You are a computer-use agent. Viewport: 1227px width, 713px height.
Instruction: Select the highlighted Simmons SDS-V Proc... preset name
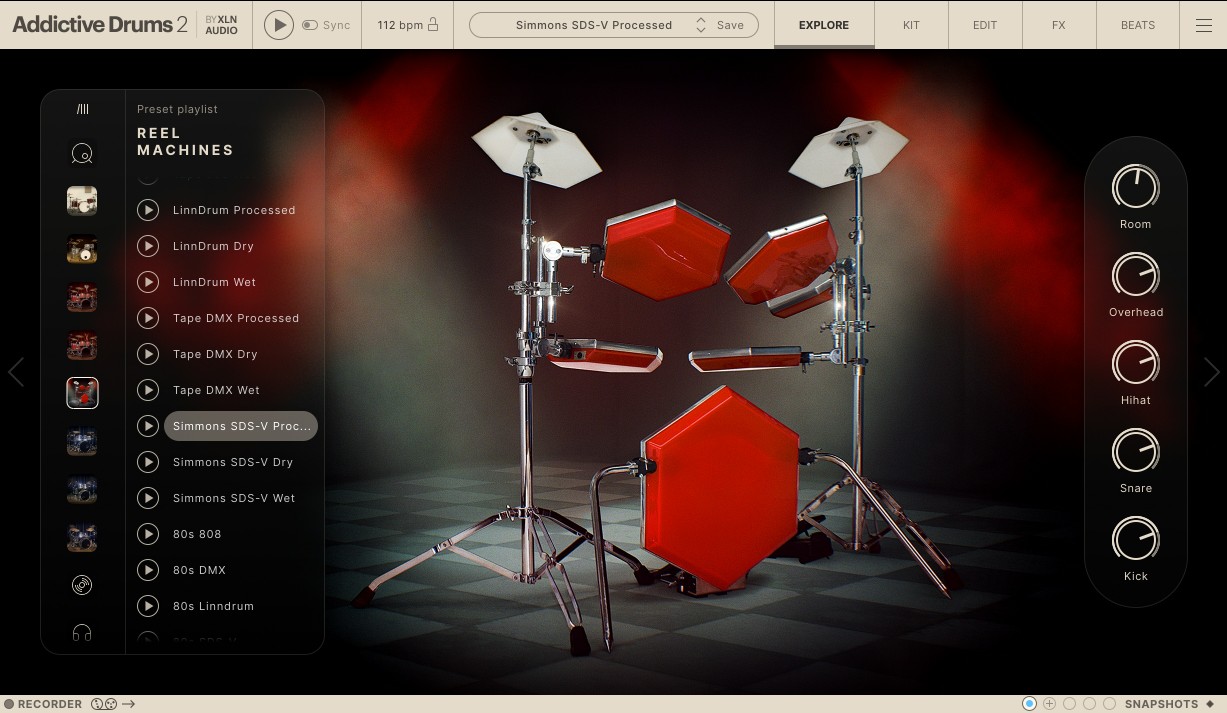click(x=241, y=426)
